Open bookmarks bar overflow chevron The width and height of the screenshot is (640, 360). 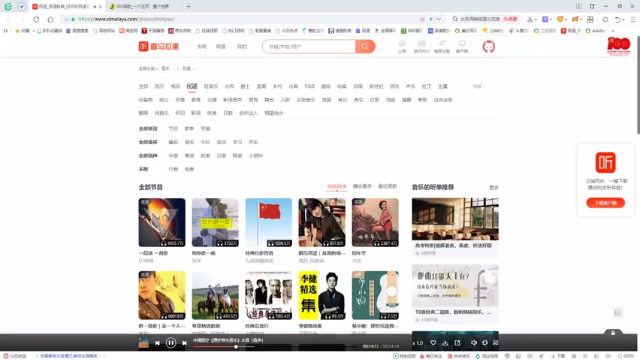click(613, 31)
